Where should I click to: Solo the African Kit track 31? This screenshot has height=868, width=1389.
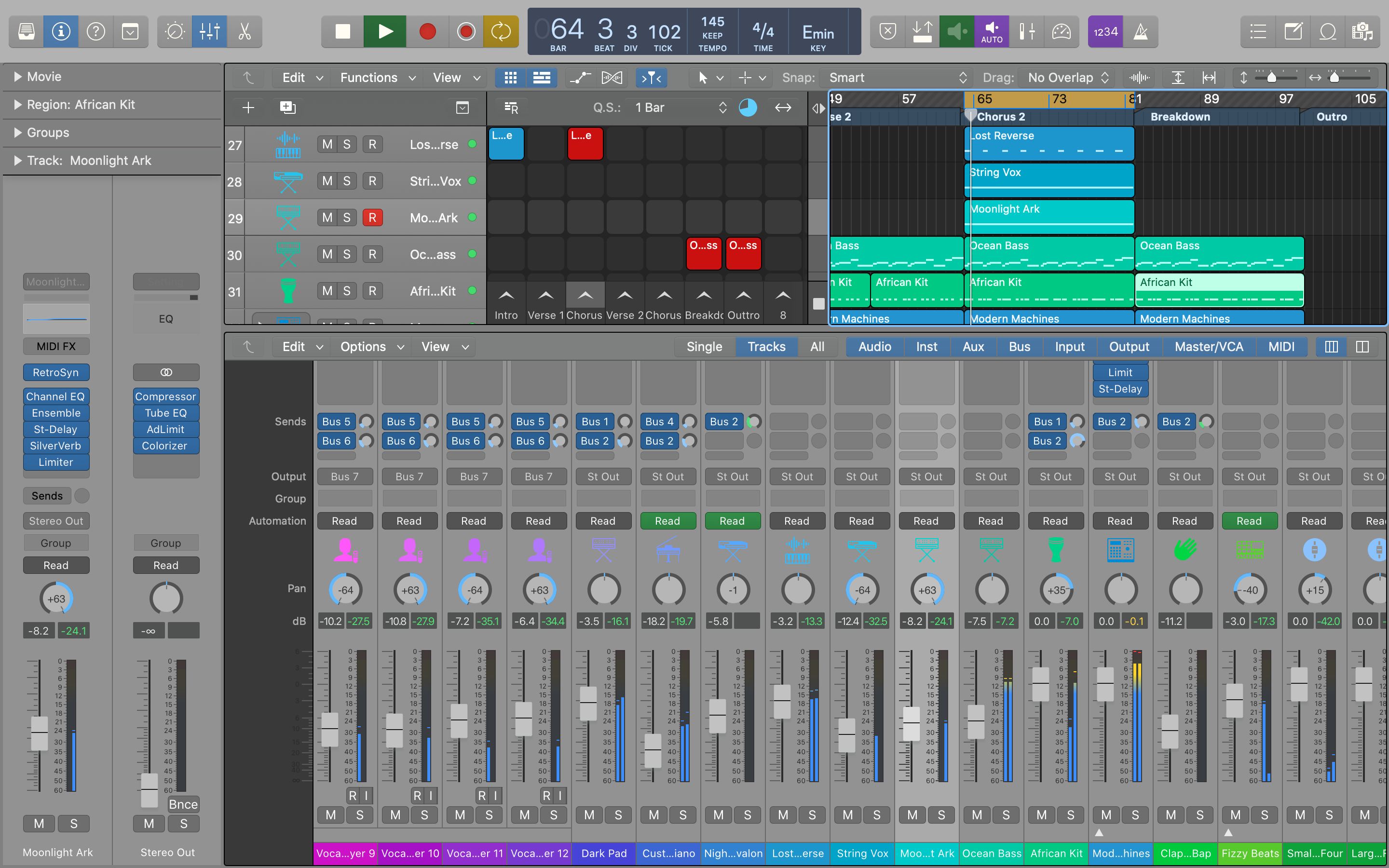point(347,291)
